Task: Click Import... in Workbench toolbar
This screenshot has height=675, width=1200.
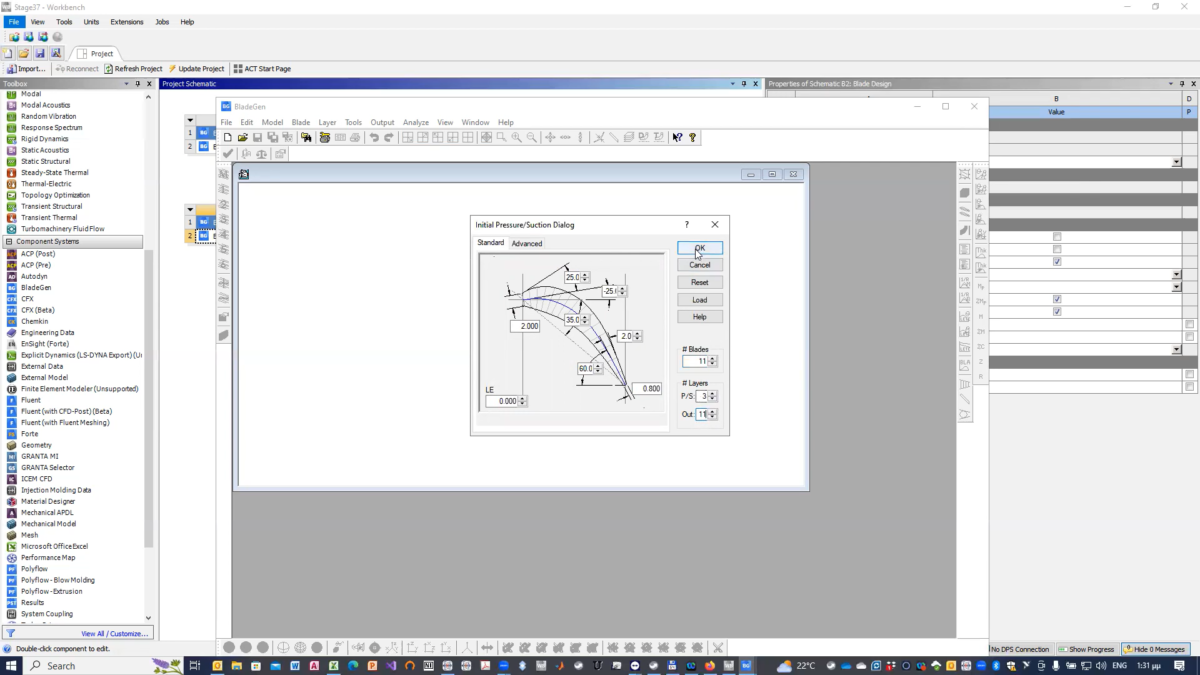Action: (26, 69)
